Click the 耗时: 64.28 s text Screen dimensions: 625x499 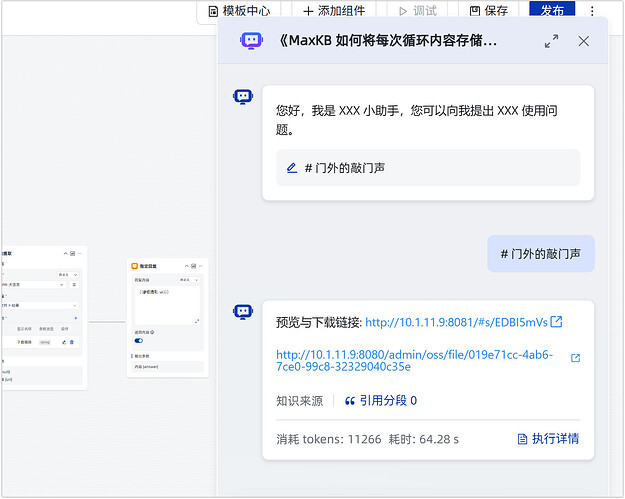click(x=424, y=439)
